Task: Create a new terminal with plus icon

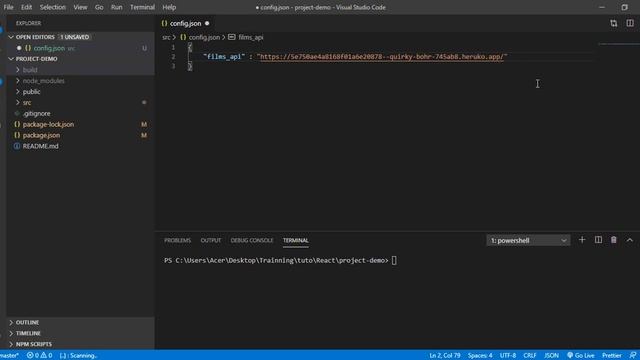Action: 582,240
